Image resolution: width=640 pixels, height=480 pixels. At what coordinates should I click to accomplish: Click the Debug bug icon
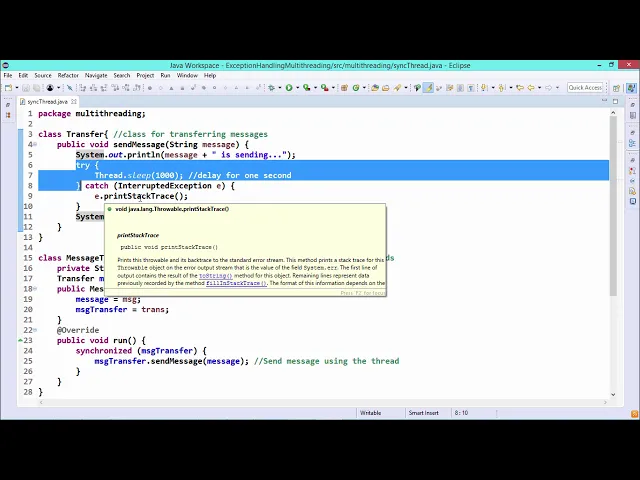tap(271, 88)
